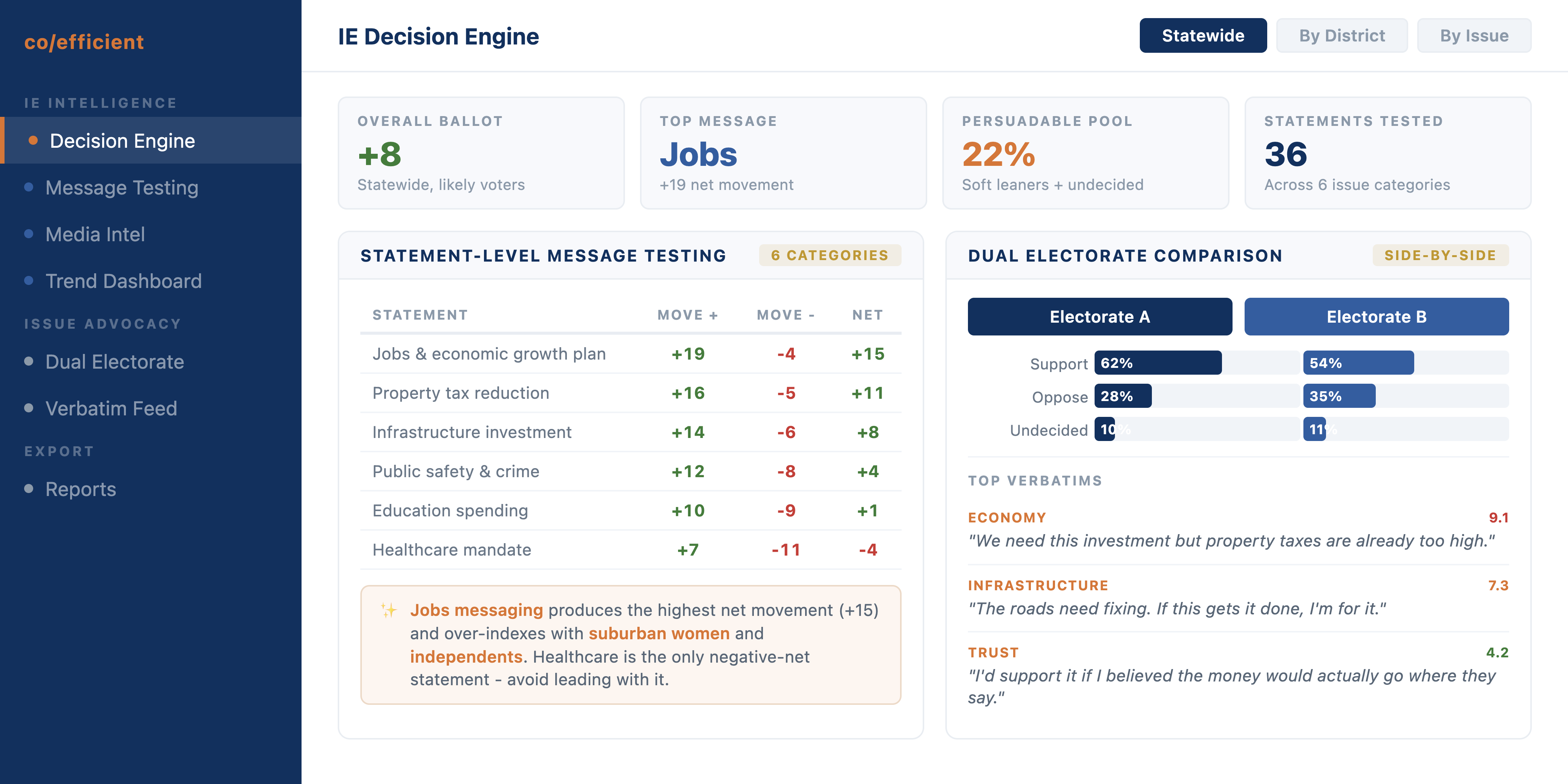Click Electorate A's 62% support bar
The height and width of the screenshot is (784, 1568).
pyautogui.click(x=1158, y=363)
